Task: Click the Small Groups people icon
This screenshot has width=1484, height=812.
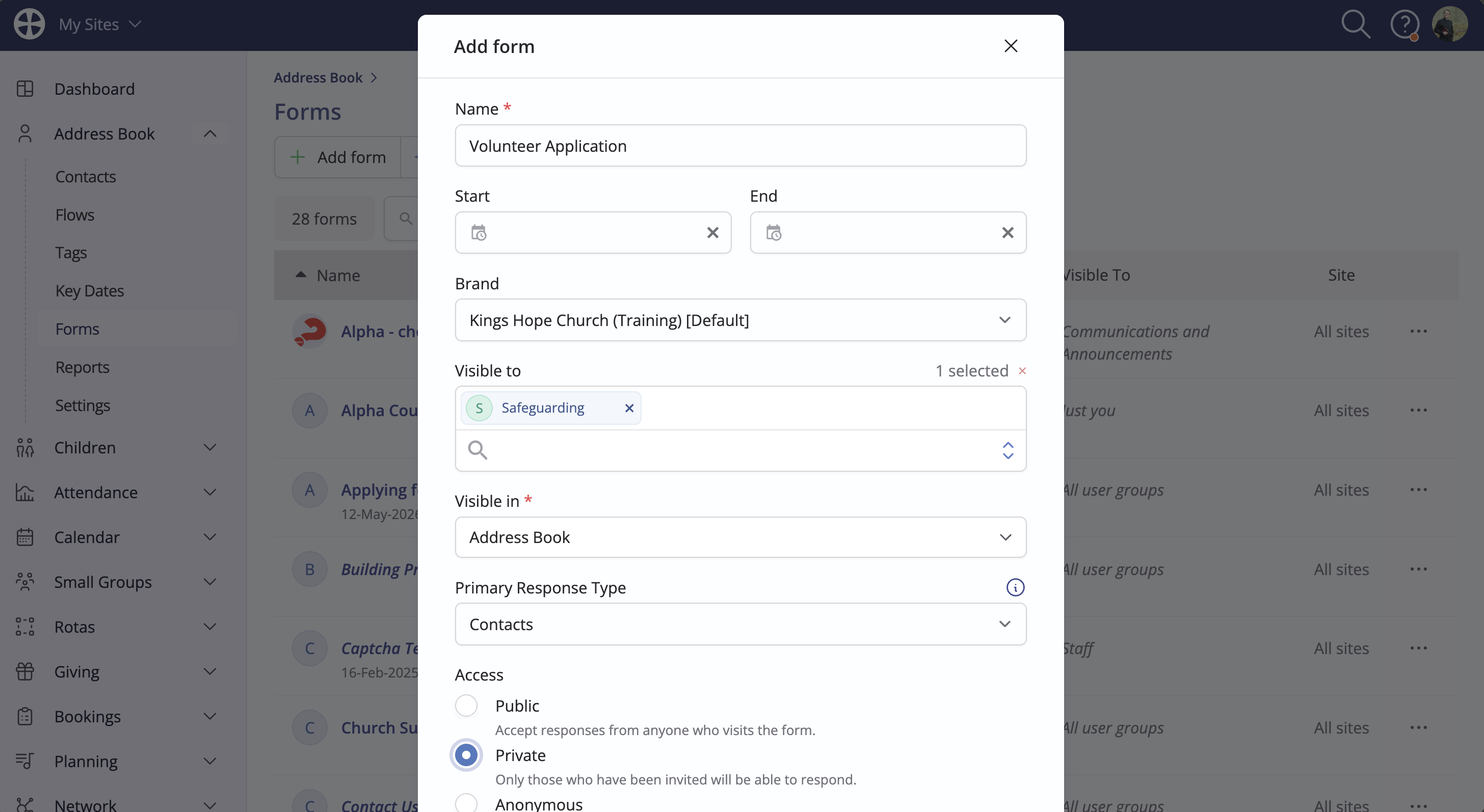Action: click(25, 582)
